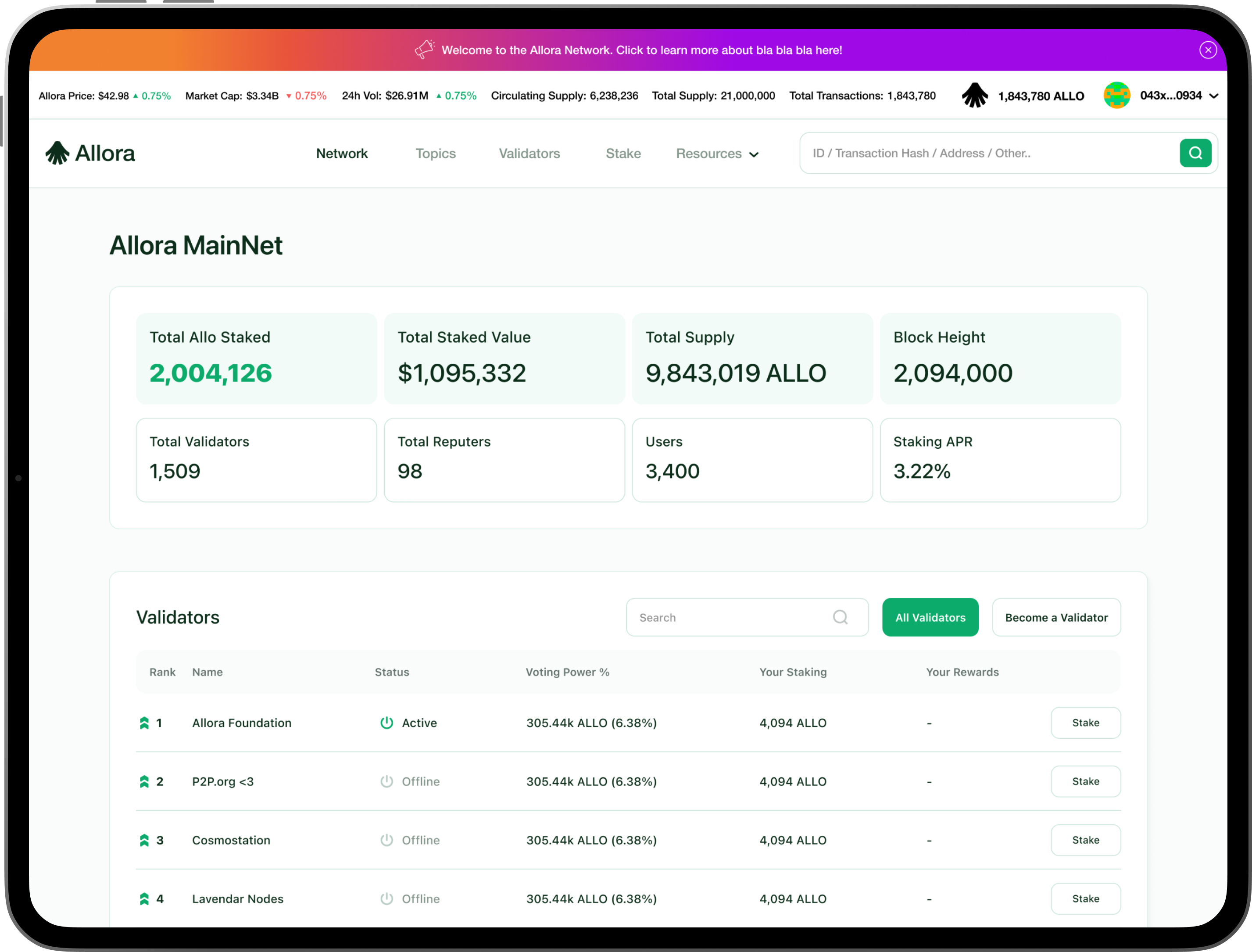Image resolution: width=1252 pixels, height=952 pixels.
Task: Click Lavendar Nodes' Offline status indicator
Action: point(386,899)
